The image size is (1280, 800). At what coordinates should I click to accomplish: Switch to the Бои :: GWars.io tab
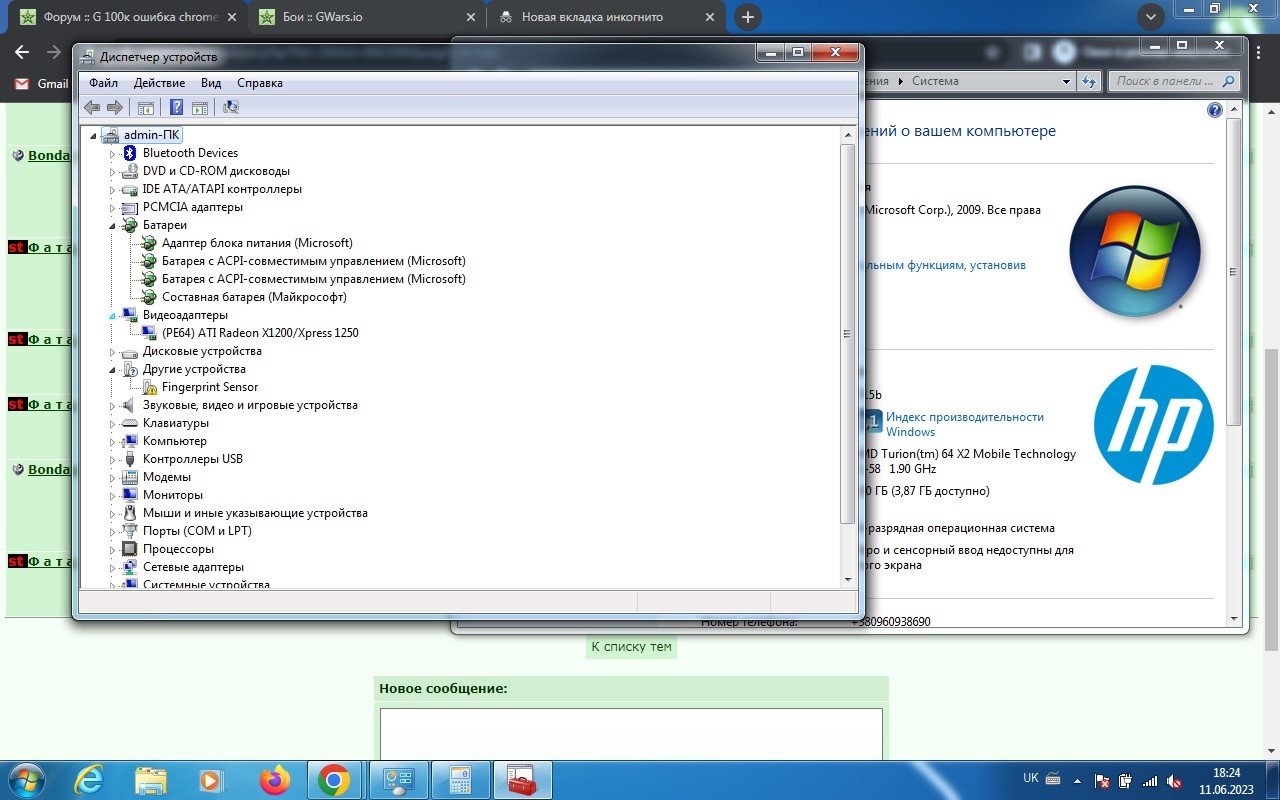(366, 17)
